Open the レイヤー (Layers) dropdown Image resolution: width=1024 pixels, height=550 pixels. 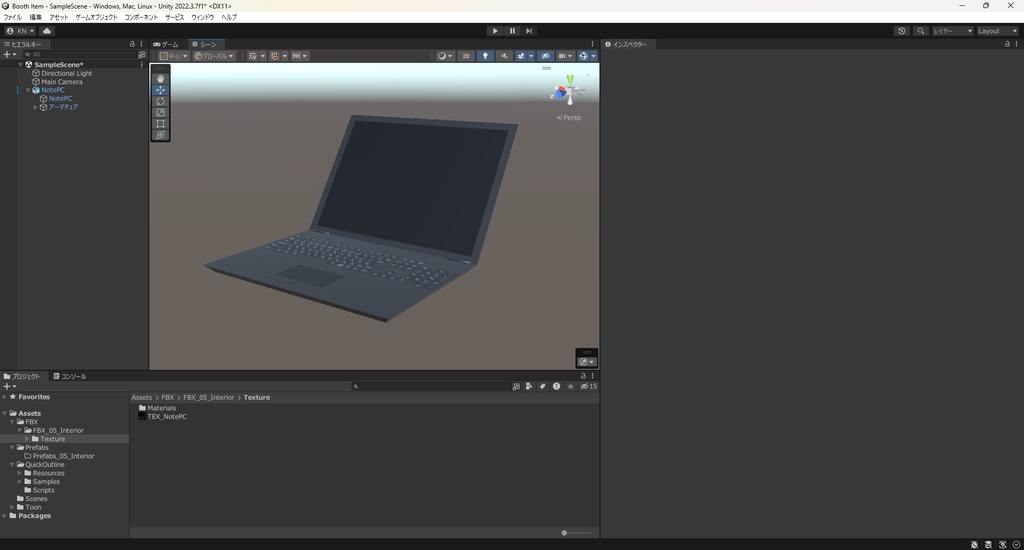click(x=952, y=31)
